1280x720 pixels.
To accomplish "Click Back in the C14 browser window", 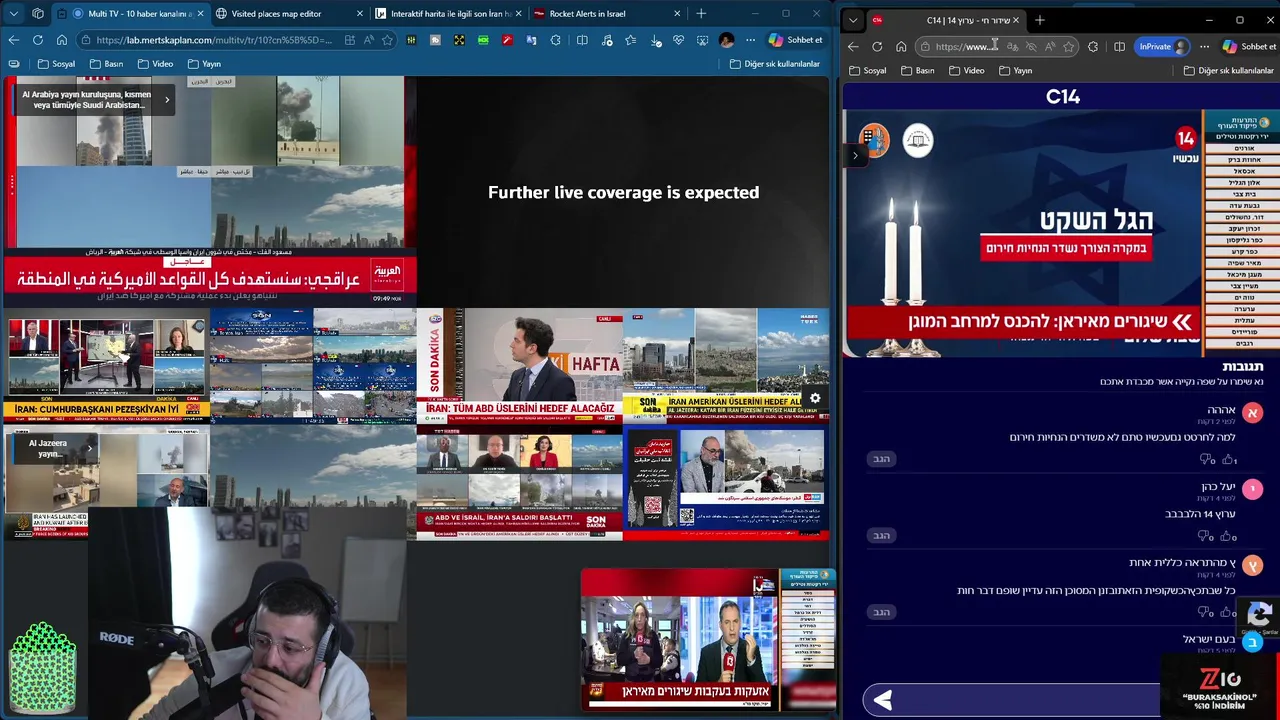I will pyautogui.click(x=853, y=46).
